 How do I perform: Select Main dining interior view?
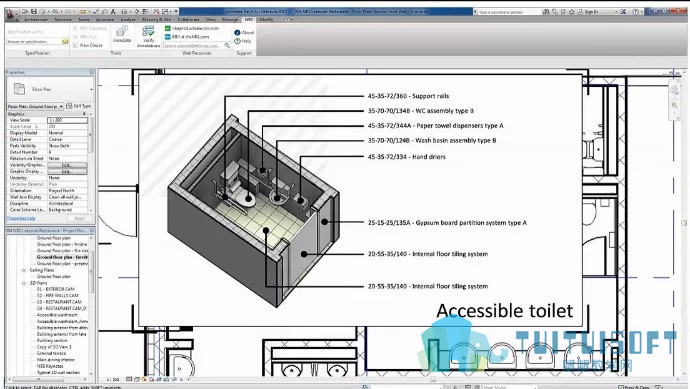[55, 360]
